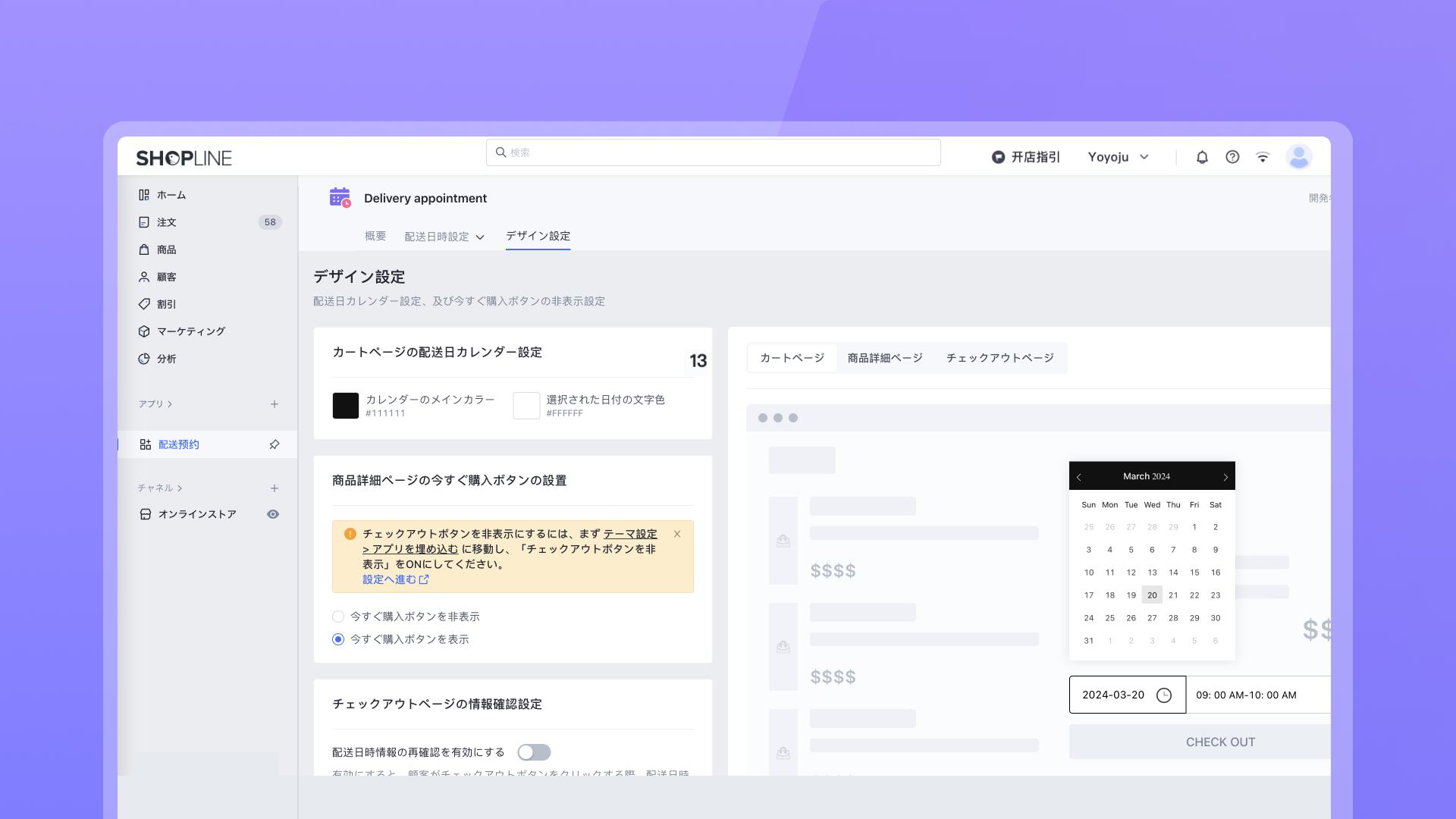Add a new app with plus icon
The height and width of the screenshot is (819, 1456).
275,404
